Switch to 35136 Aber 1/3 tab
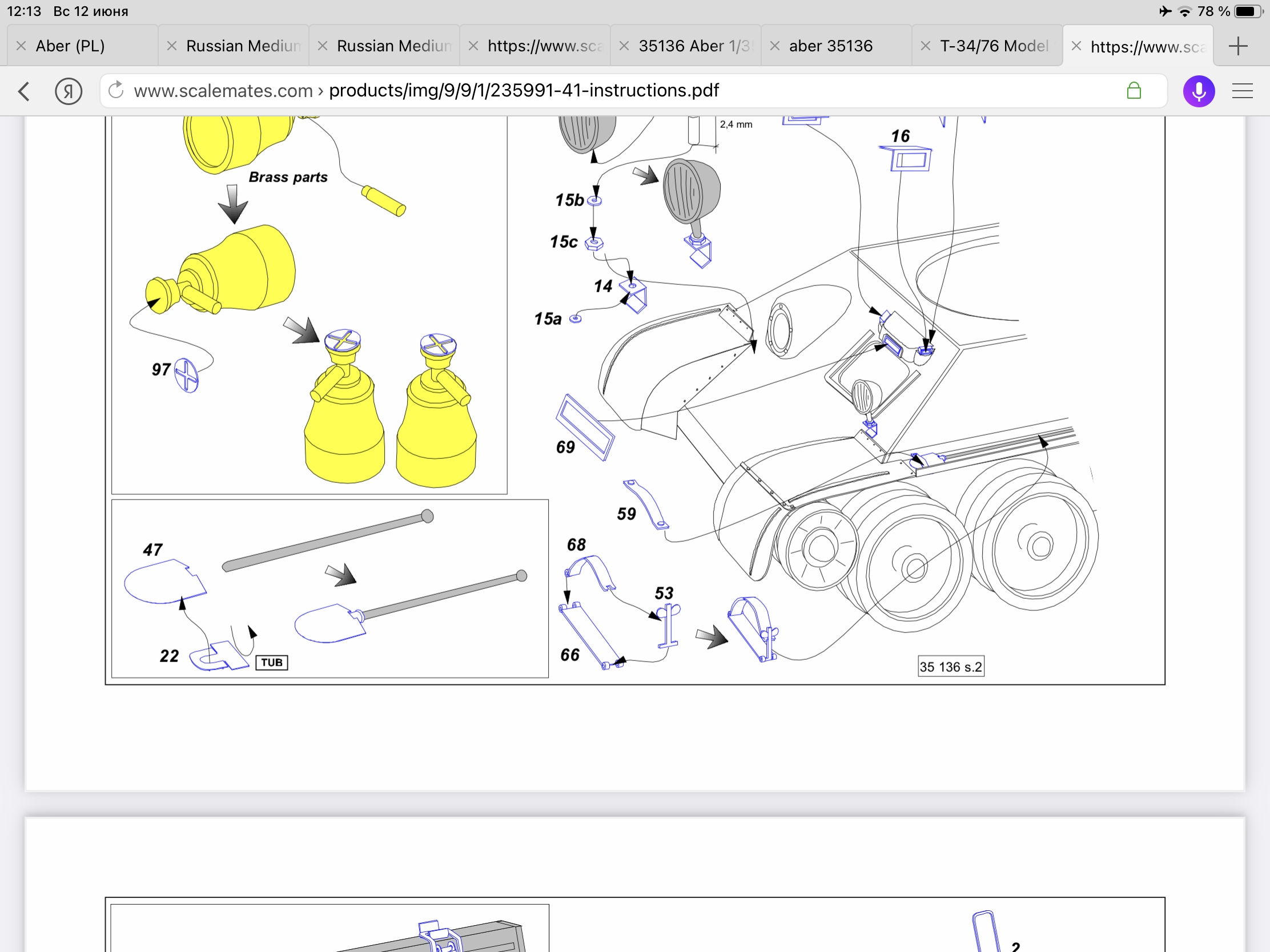This screenshot has height=952, width=1270. click(694, 46)
